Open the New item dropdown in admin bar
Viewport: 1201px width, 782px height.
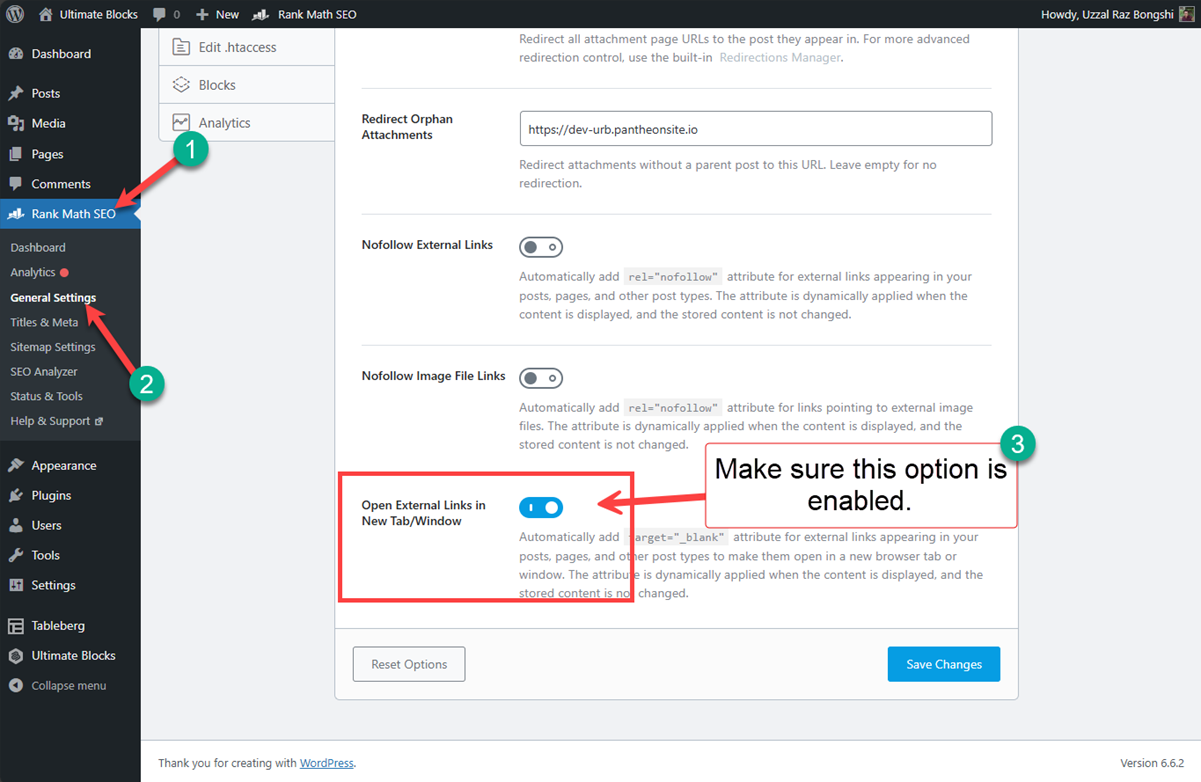(216, 13)
